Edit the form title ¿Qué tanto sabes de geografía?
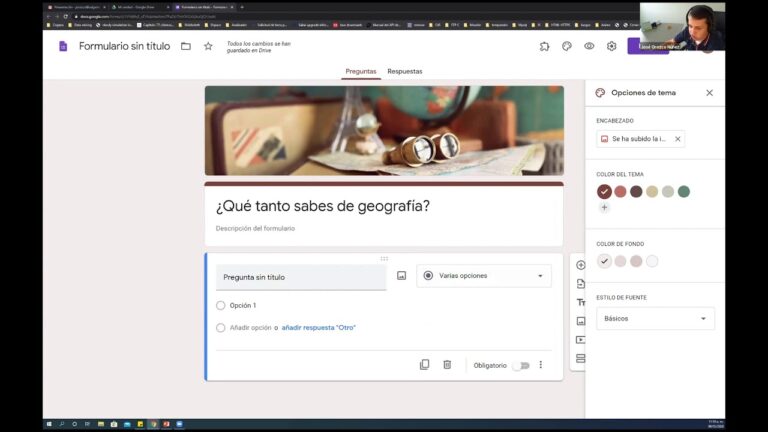This screenshot has width=768, height=432. tap(323, 206)
